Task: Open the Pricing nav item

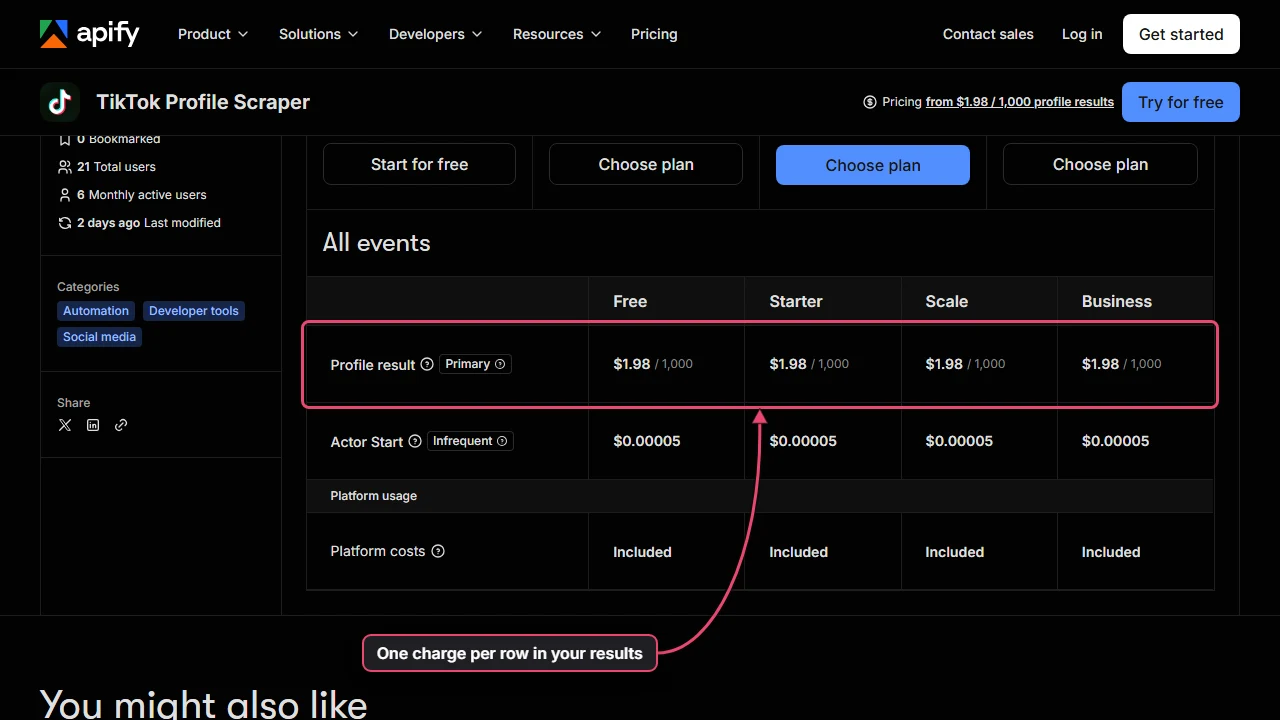Action: pyautogui.click(x=654, y=34)
